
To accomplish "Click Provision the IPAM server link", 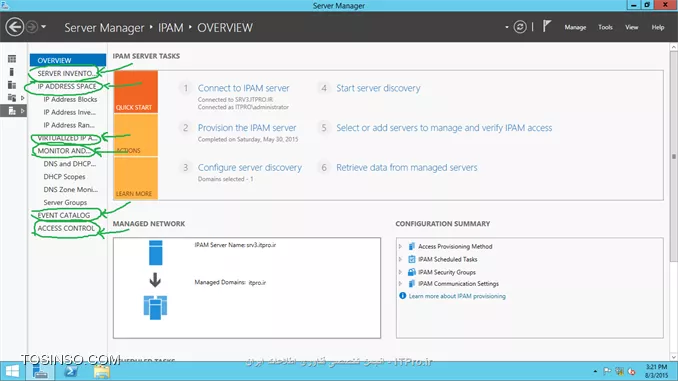I will 247,128.
